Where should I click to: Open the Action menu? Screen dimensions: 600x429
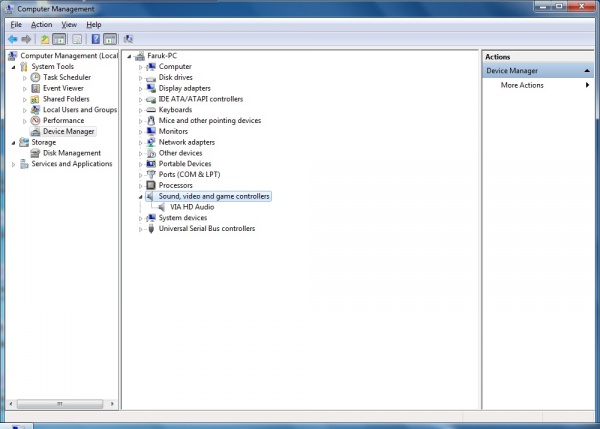point(41,24)
